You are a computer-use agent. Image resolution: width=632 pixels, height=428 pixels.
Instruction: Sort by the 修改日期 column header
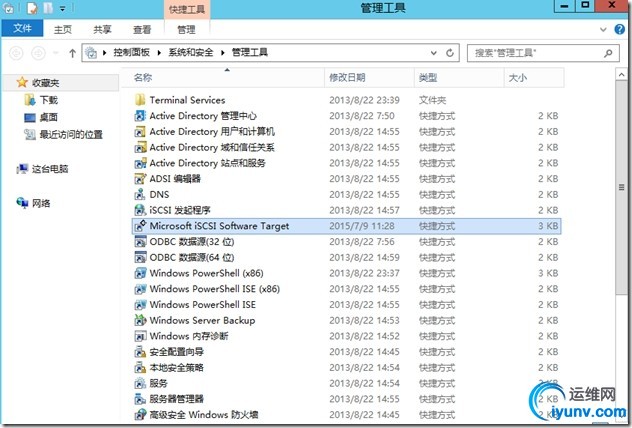pos(369,77)
